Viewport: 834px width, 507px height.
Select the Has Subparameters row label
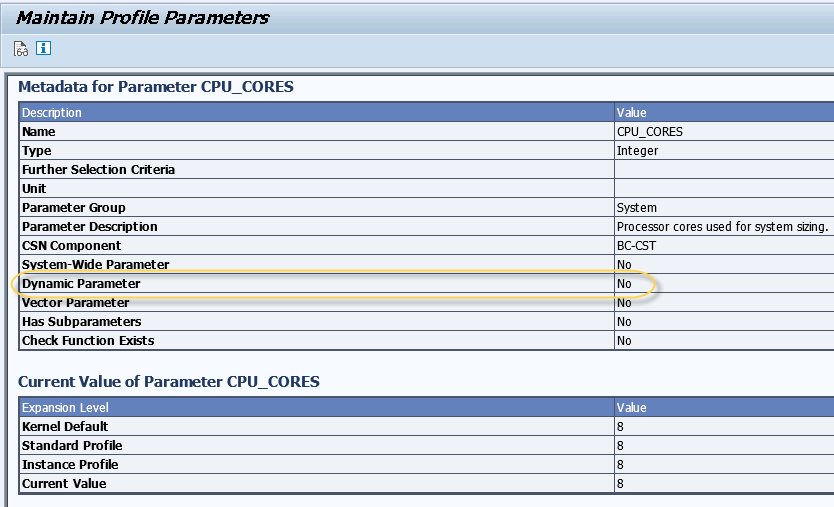pos(81,322)
